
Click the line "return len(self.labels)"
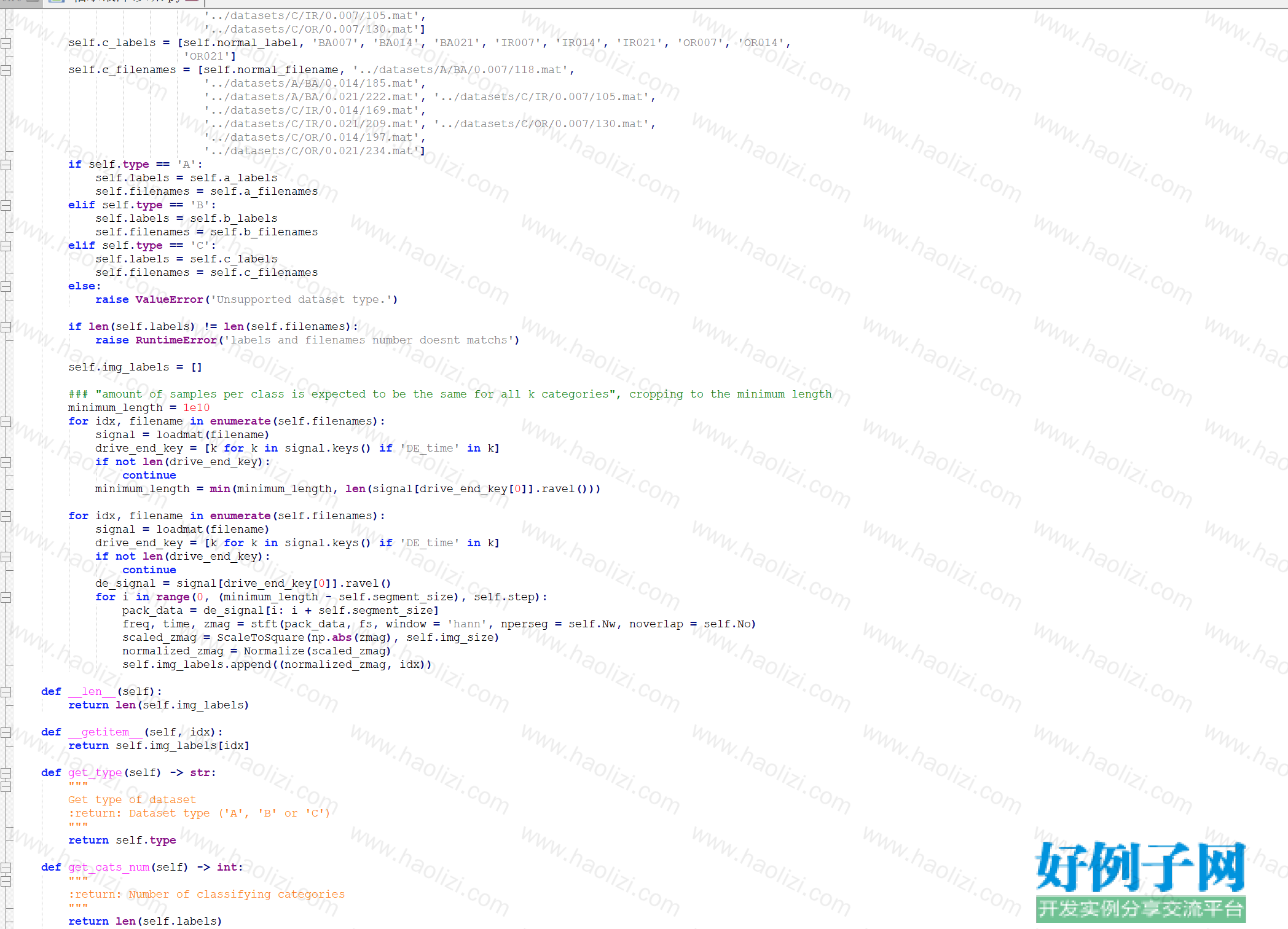[145, 922]
